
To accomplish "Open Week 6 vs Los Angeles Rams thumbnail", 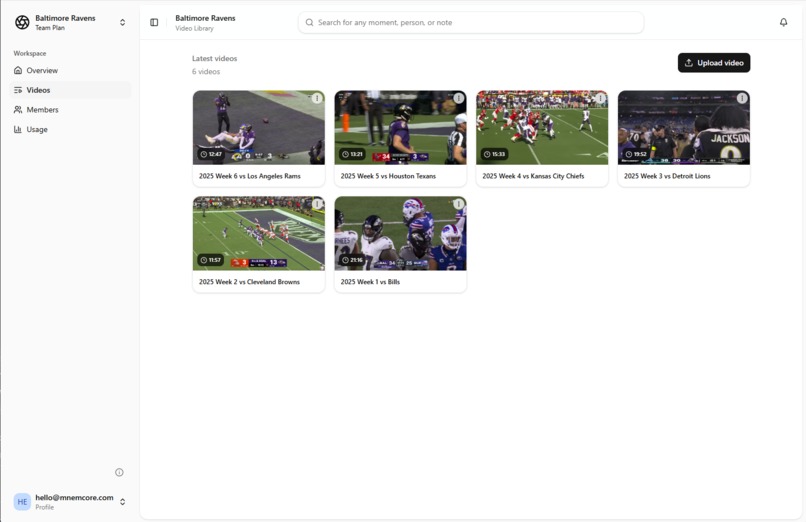I will coord(259,128).
